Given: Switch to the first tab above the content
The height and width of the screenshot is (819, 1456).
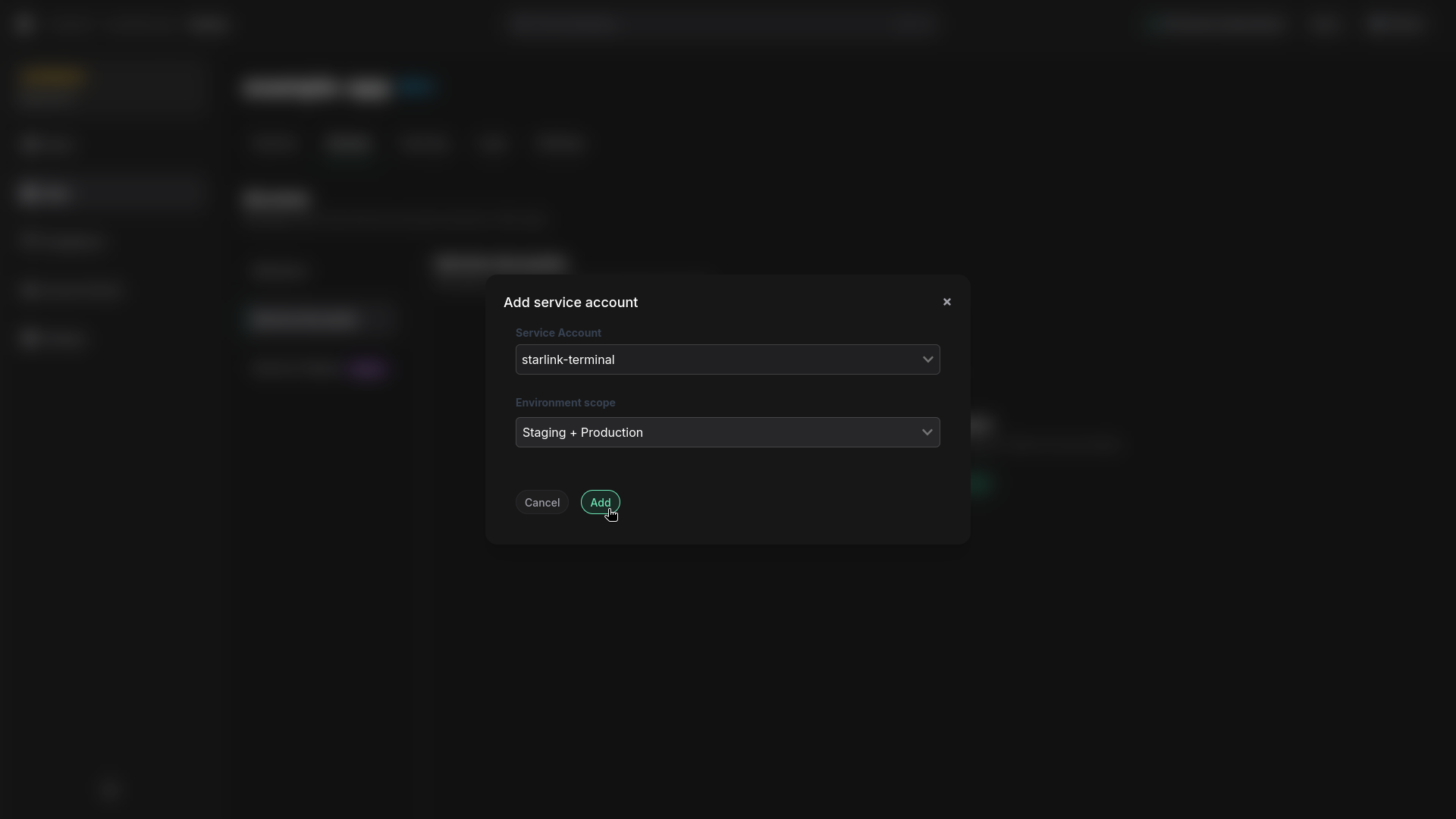Looking at the screenshot, I should (274, 143).
